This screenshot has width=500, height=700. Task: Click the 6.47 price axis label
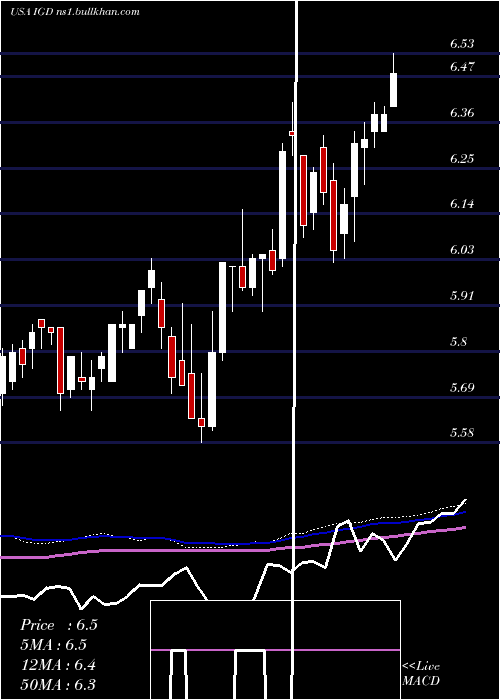pyautogui.click(x=462, y=67)
